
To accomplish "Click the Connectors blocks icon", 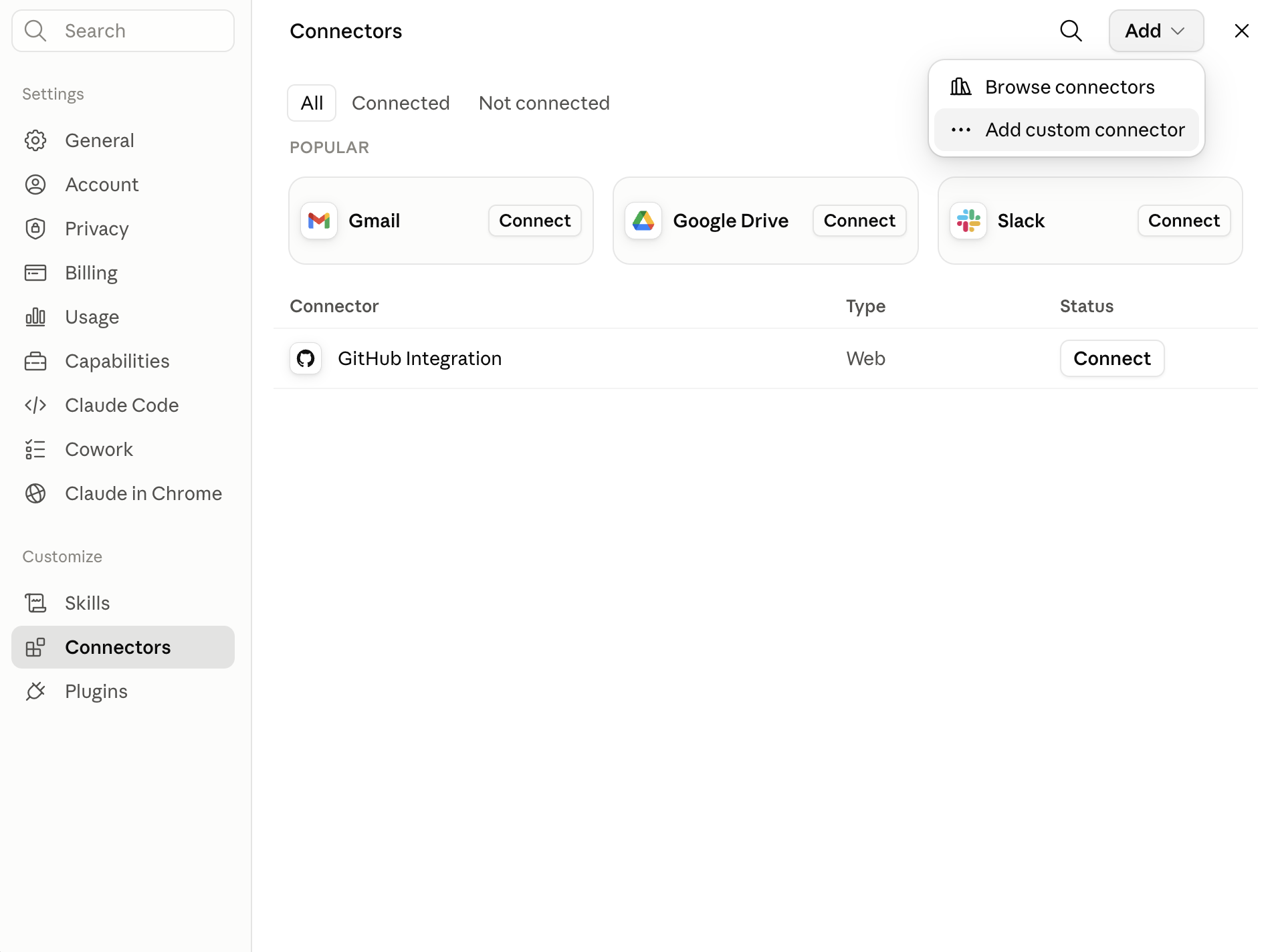I will (x=35, y=647).
